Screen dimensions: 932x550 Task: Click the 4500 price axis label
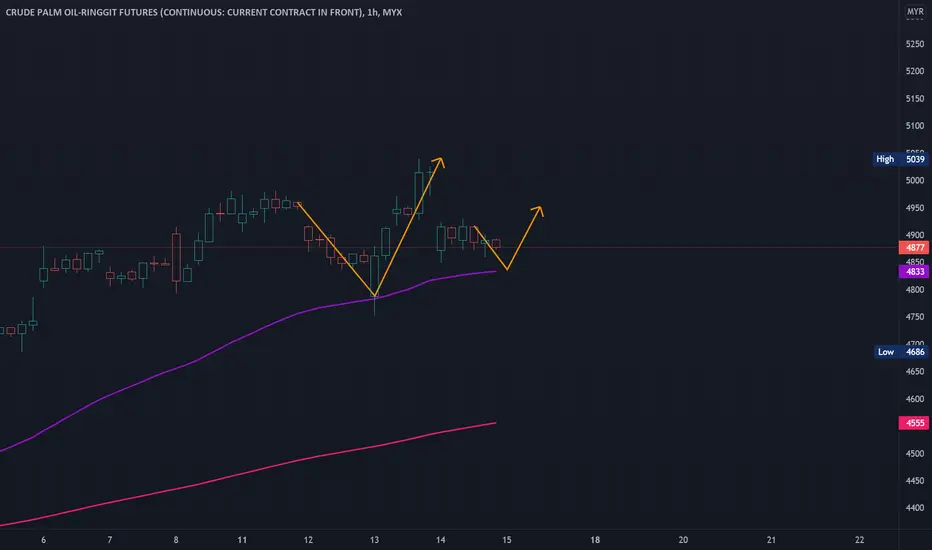tap(915, 454)
